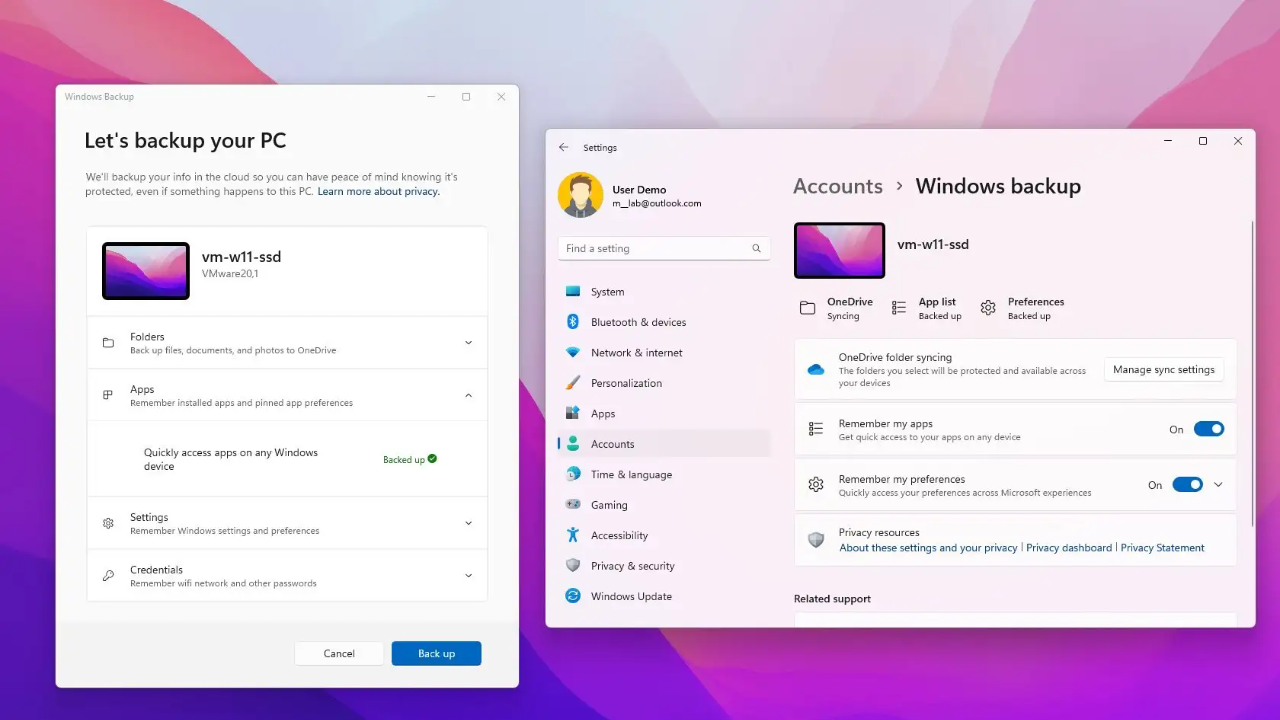
Task: Expand the Credentials section in Windows Backup
Action: coord(468,576)
